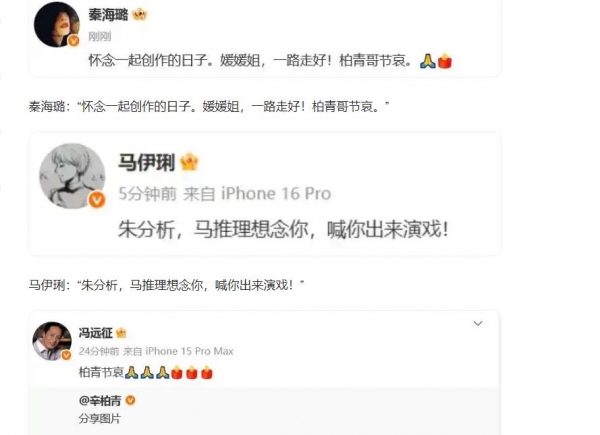Click the crown badge next to 冯远征

(x=121, y=333)
